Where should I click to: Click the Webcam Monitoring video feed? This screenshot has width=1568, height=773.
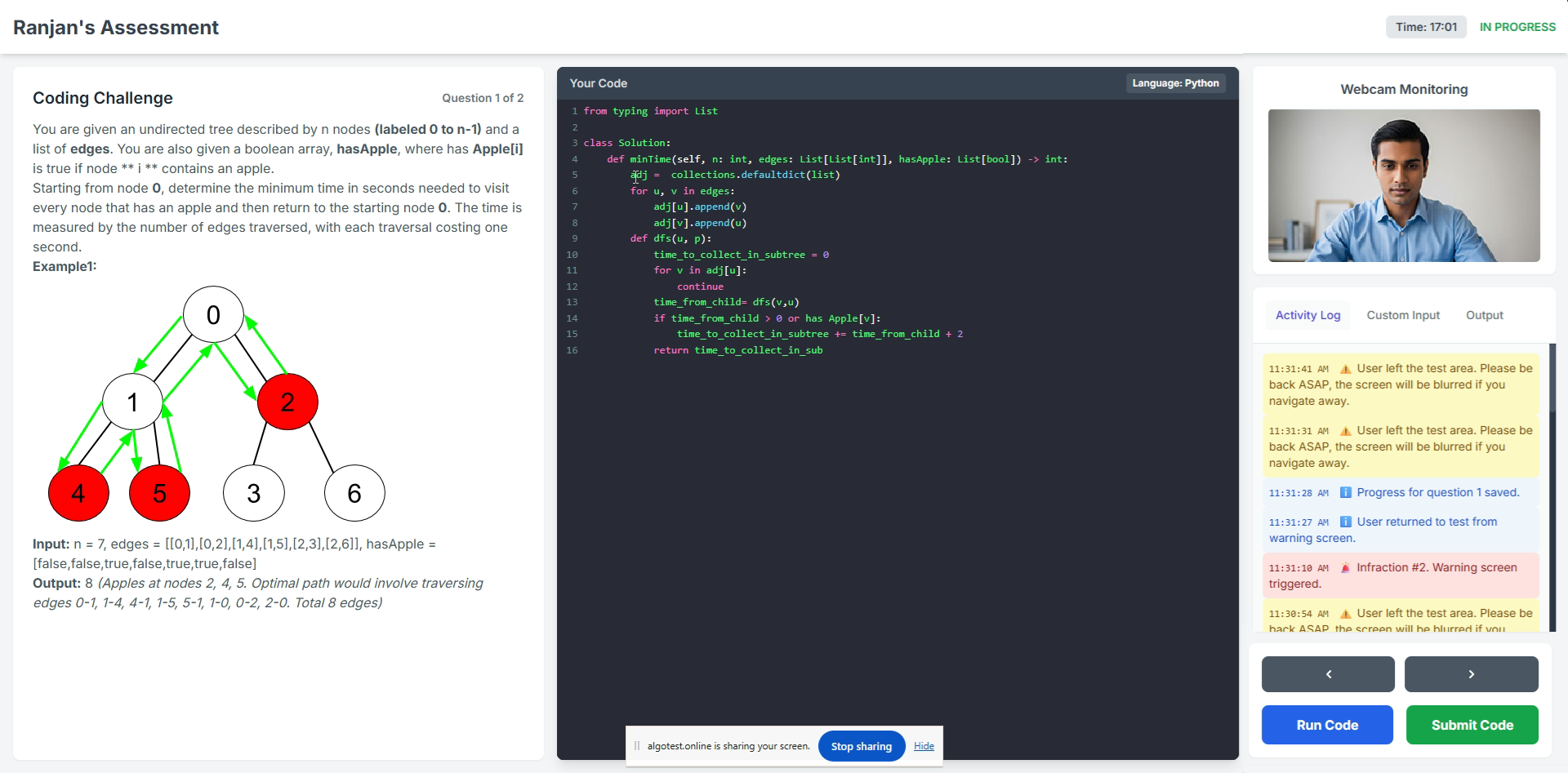point(1403,186)
